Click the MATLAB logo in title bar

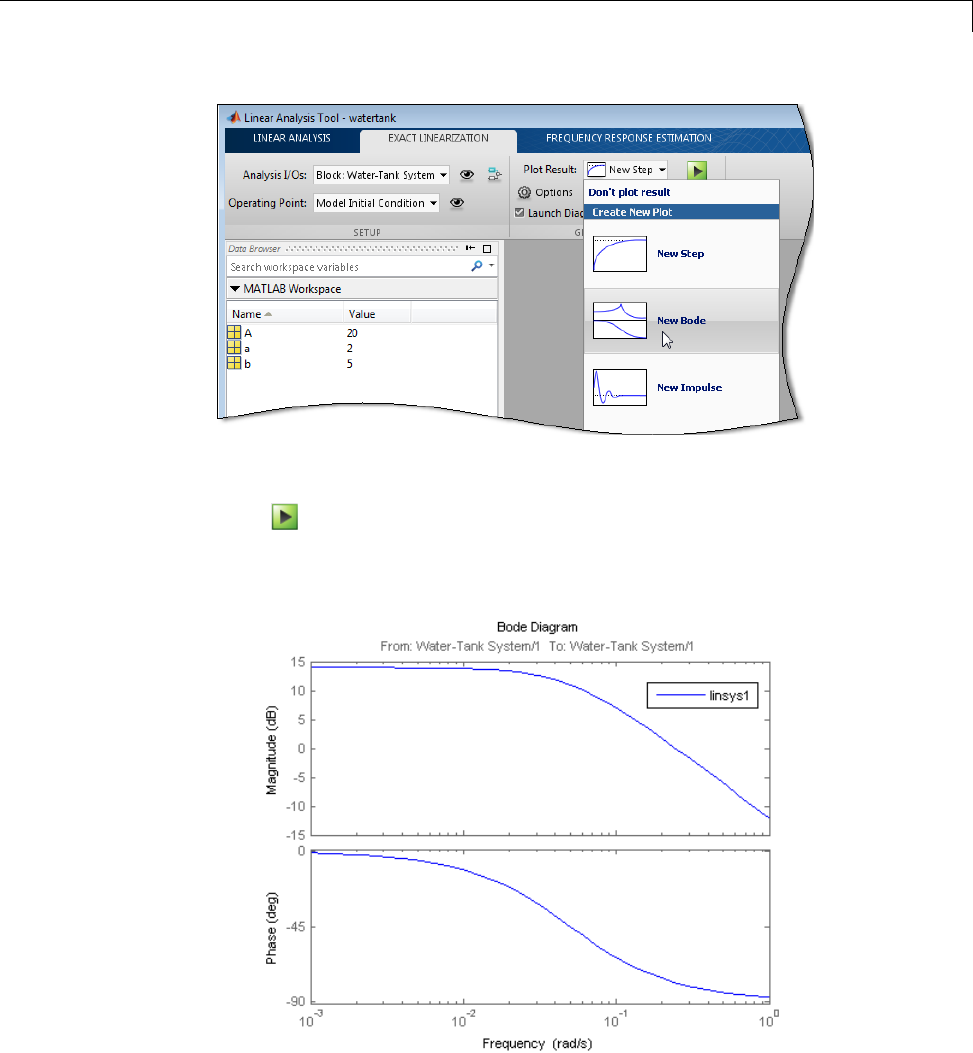[x=234, y=118]
